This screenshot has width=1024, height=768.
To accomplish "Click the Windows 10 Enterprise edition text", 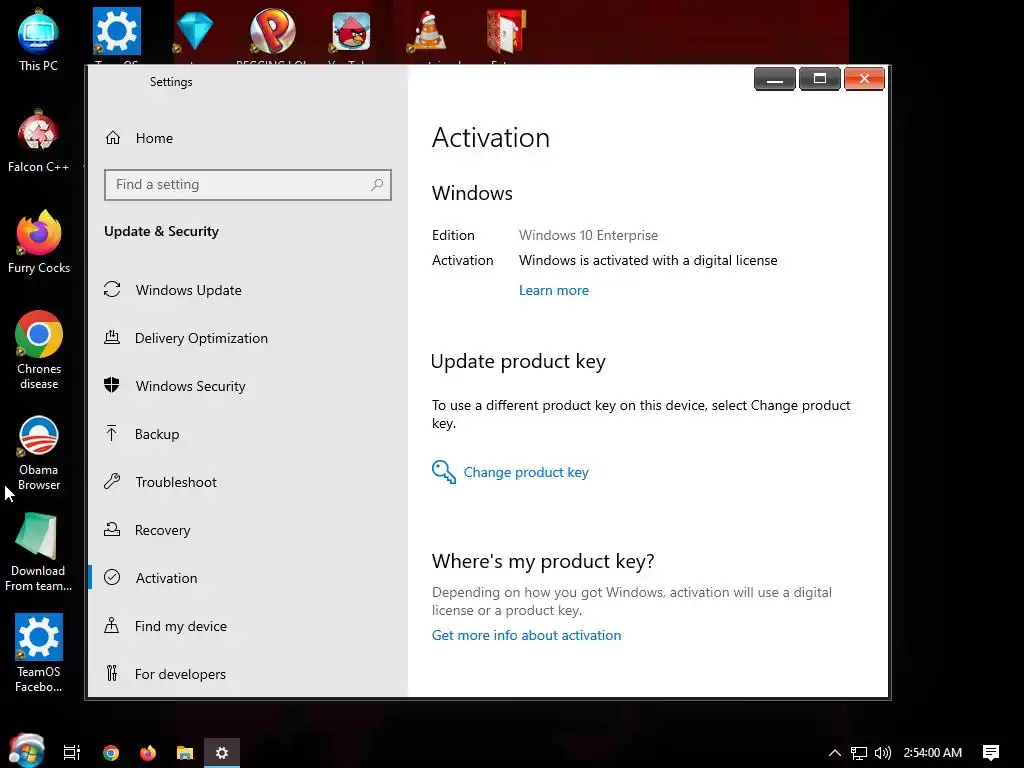I will click(588, 235).
